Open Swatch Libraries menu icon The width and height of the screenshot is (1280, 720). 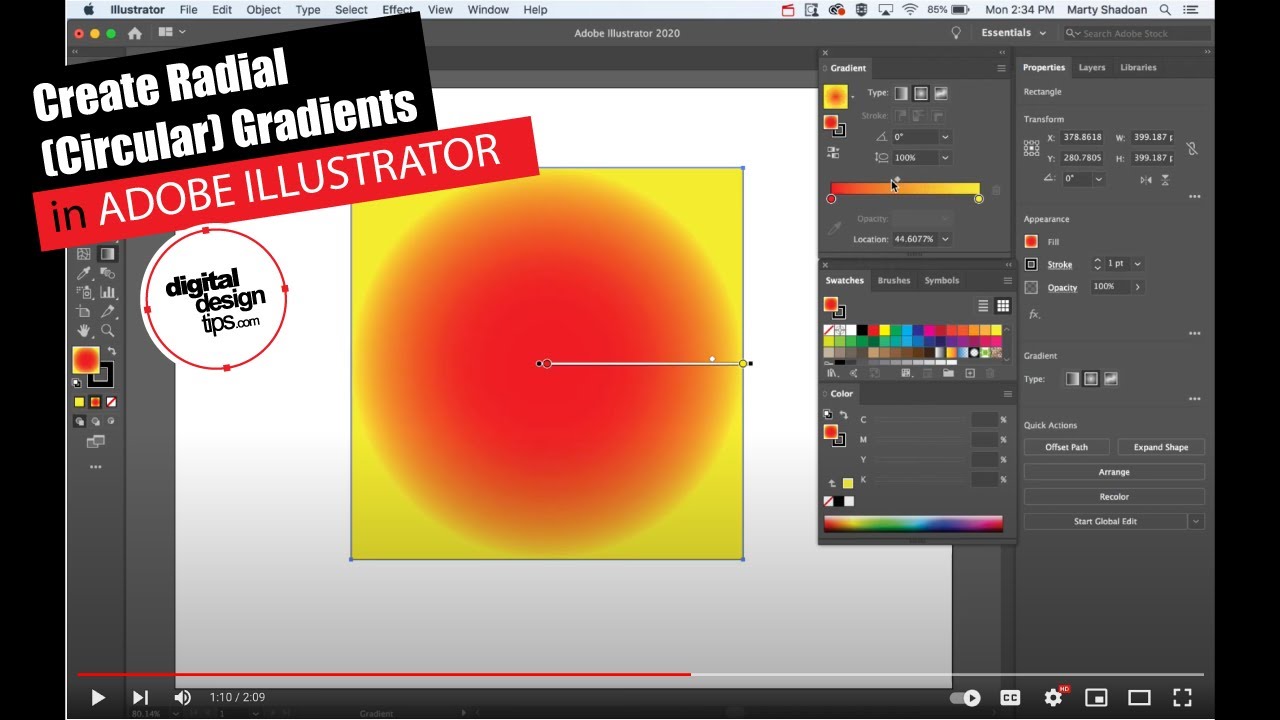pyautogui.click(x=832, y=373)
